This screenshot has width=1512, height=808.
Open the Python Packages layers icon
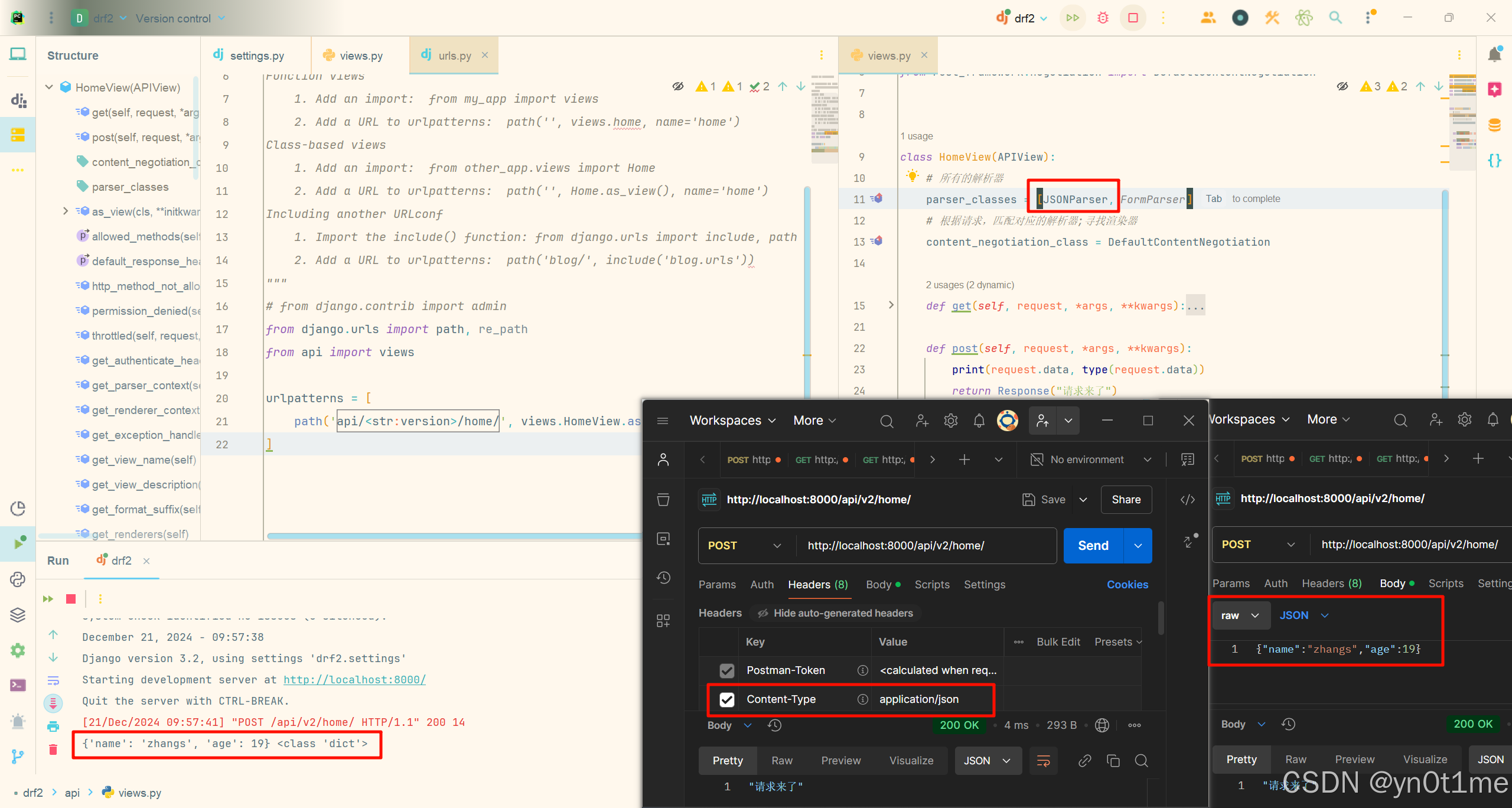point(18,615)
